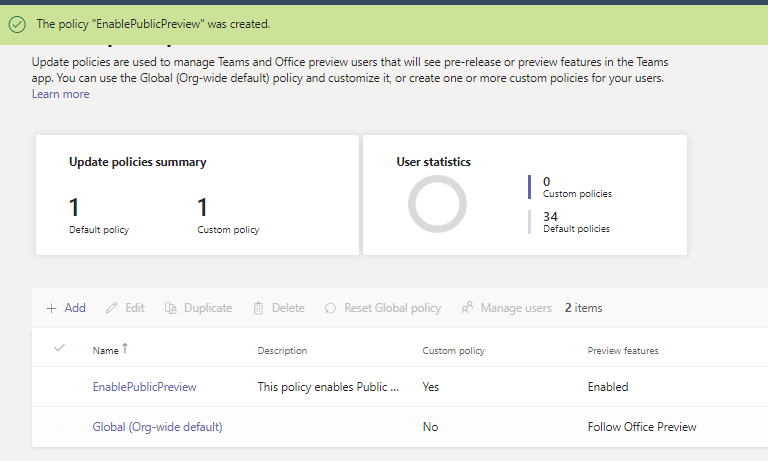Click the plus icon to add a policy
The height and width of the screenshot is (461, 768).
(51, 308)
